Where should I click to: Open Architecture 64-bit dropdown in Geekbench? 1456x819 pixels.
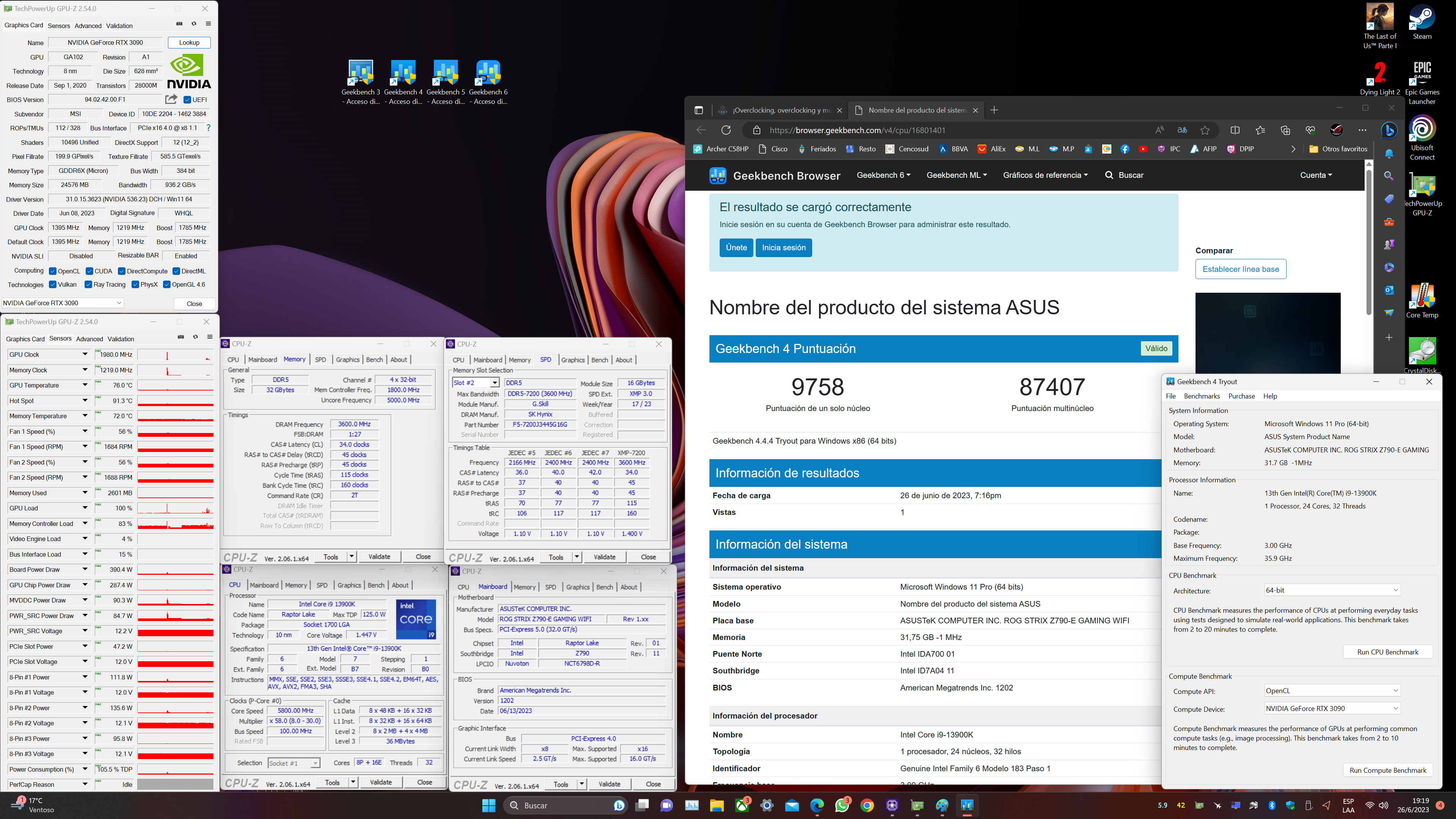coord(1332,590)
